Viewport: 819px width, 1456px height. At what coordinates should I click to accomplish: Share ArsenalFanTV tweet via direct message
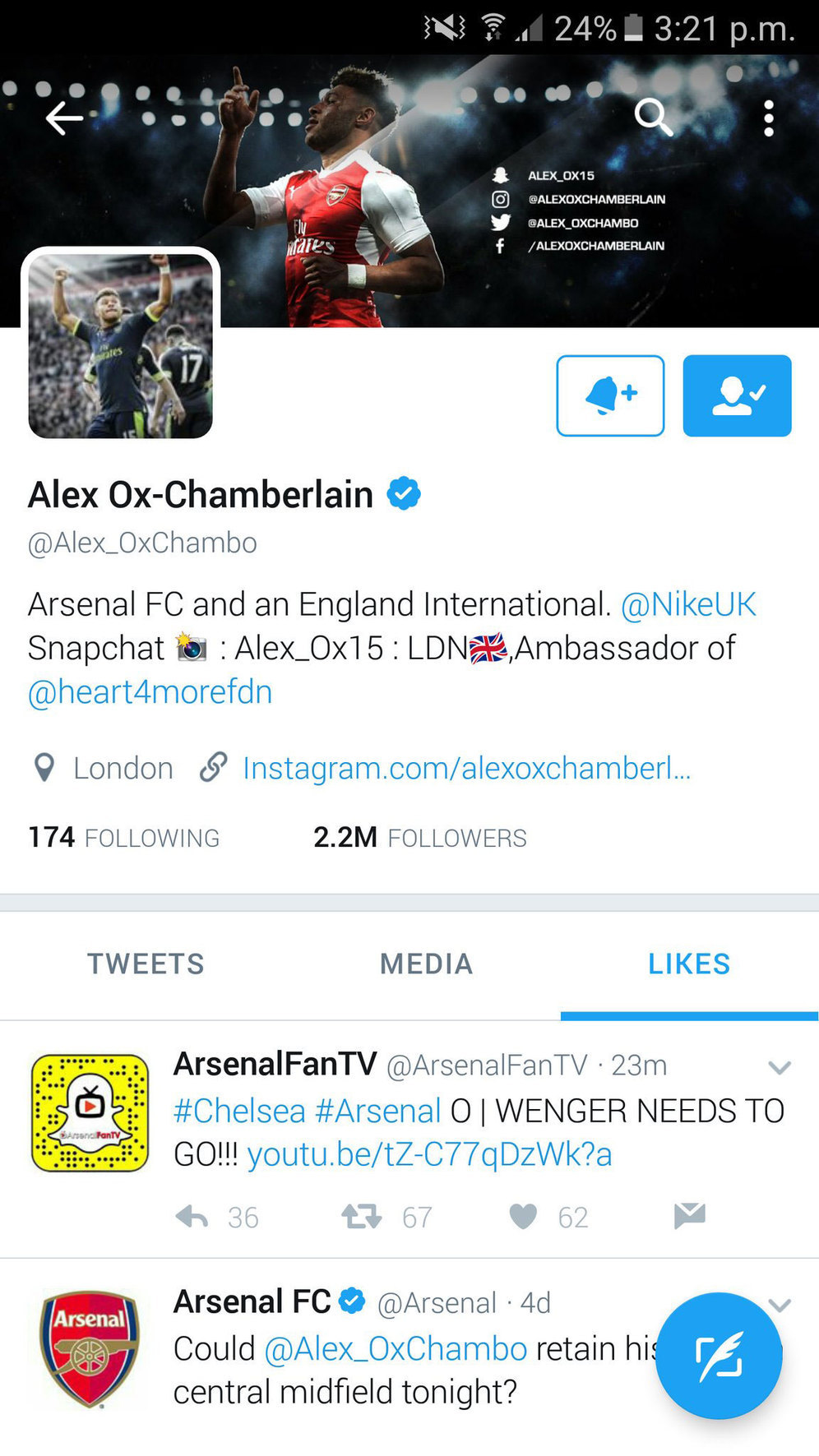689,1215
